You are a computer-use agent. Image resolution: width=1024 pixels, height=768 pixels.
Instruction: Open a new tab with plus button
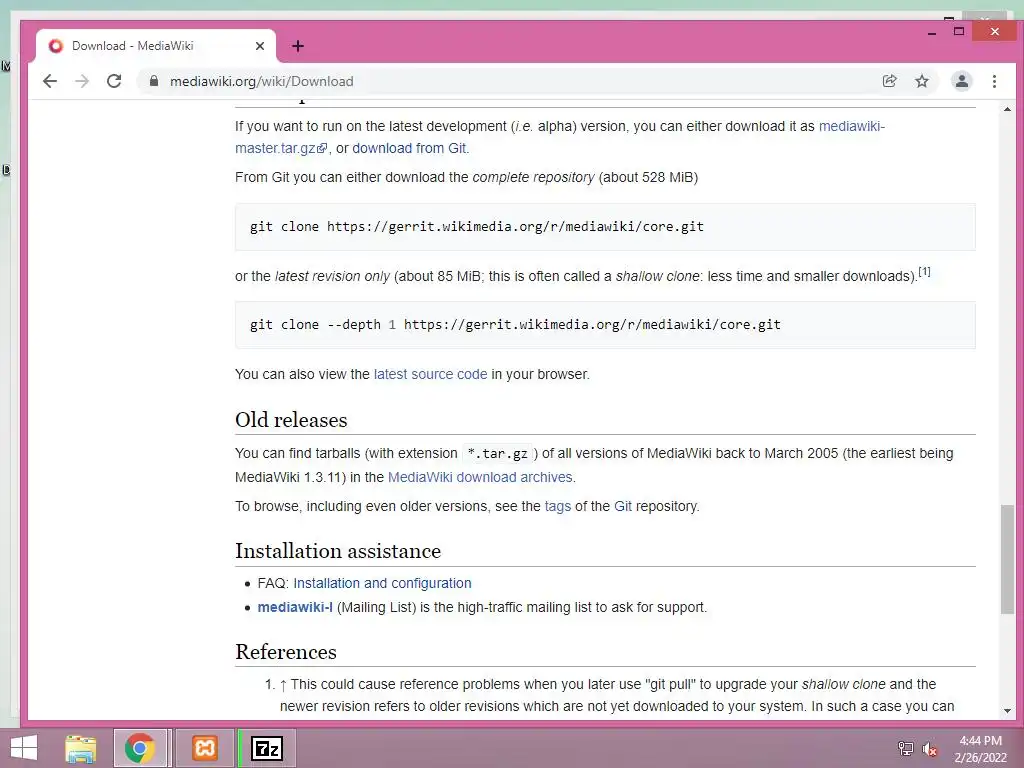pos(298,46)
